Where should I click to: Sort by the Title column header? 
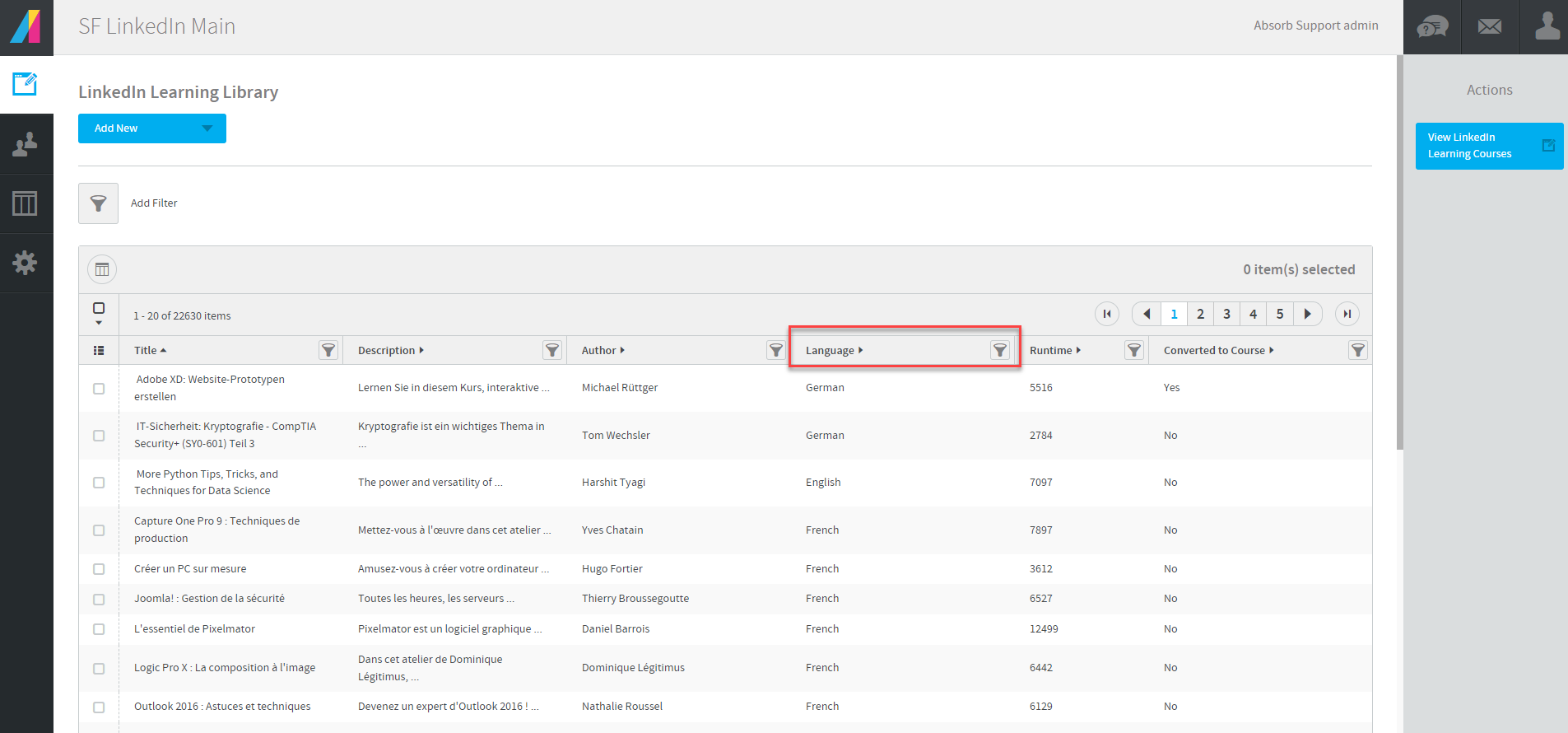pos(151,350)
